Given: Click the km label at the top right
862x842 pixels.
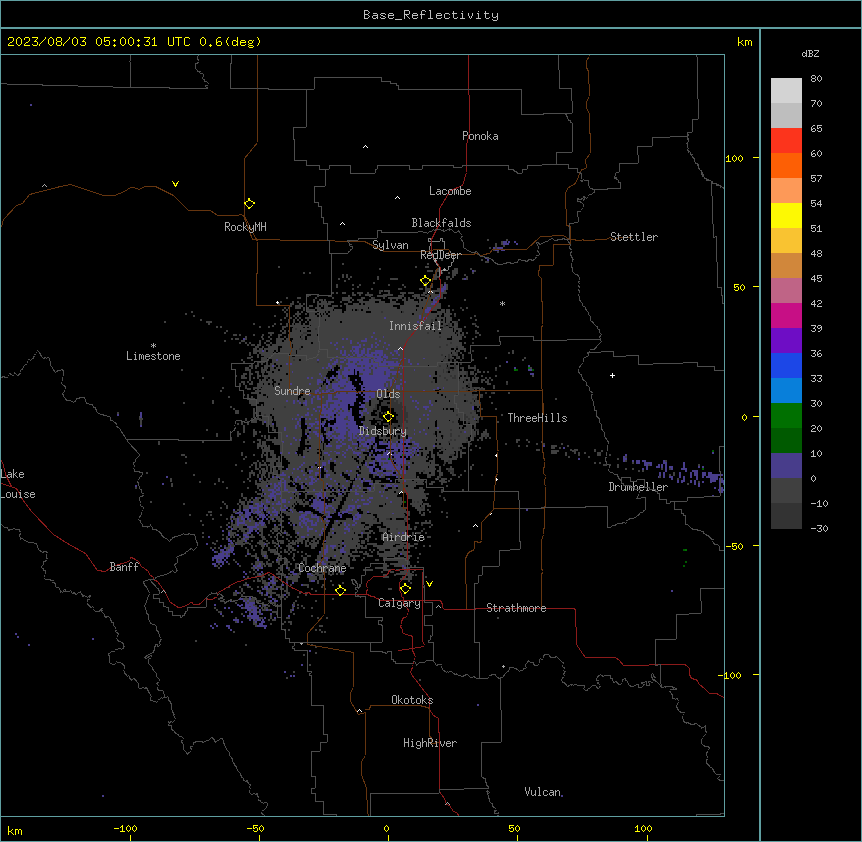Looking at the screenshot, I should click(744, 42).
